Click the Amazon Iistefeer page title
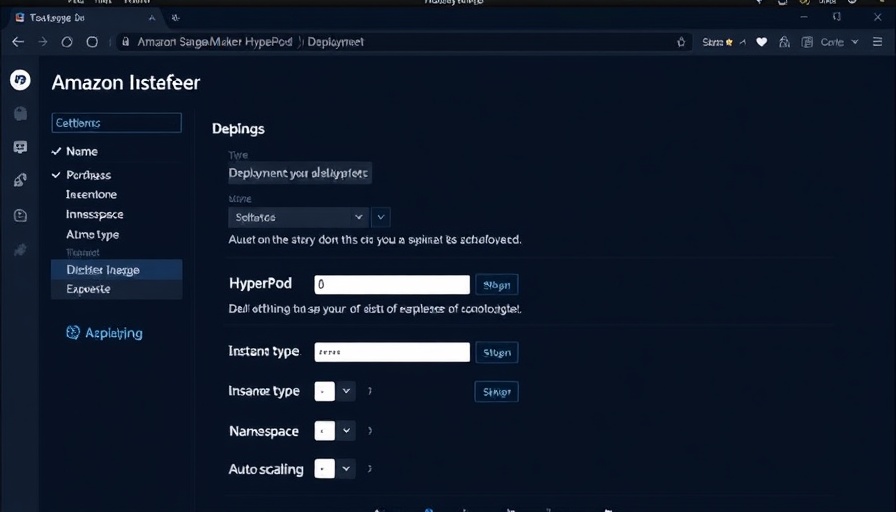The image size is (896, 512). [x=126, y=83]
